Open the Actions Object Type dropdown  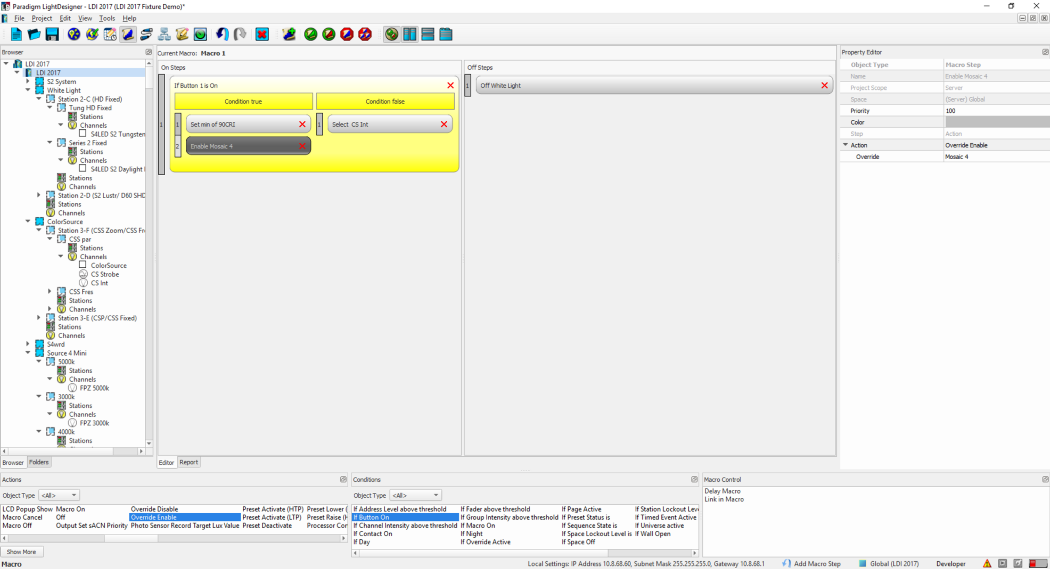(60, 495)
